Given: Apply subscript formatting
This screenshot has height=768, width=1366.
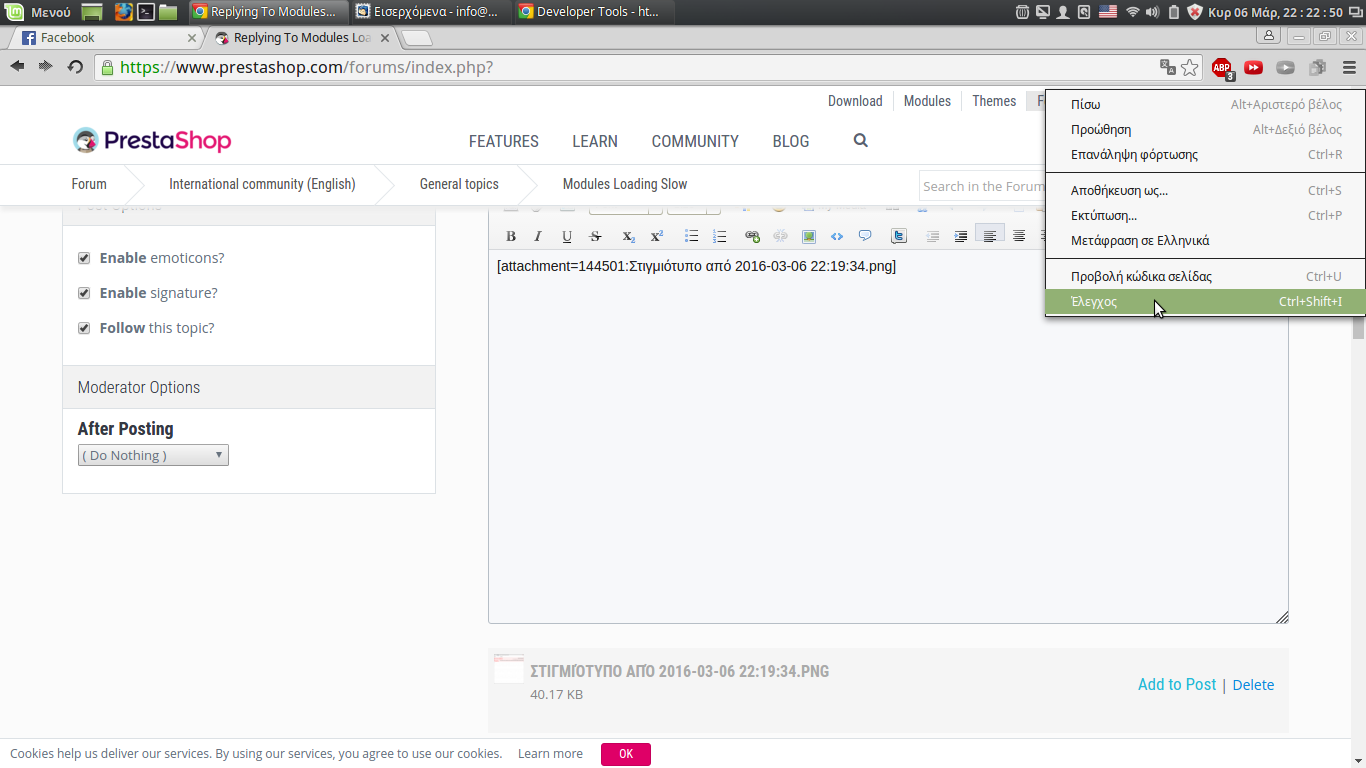Looking at the screenshot, I should coord(629,236).
